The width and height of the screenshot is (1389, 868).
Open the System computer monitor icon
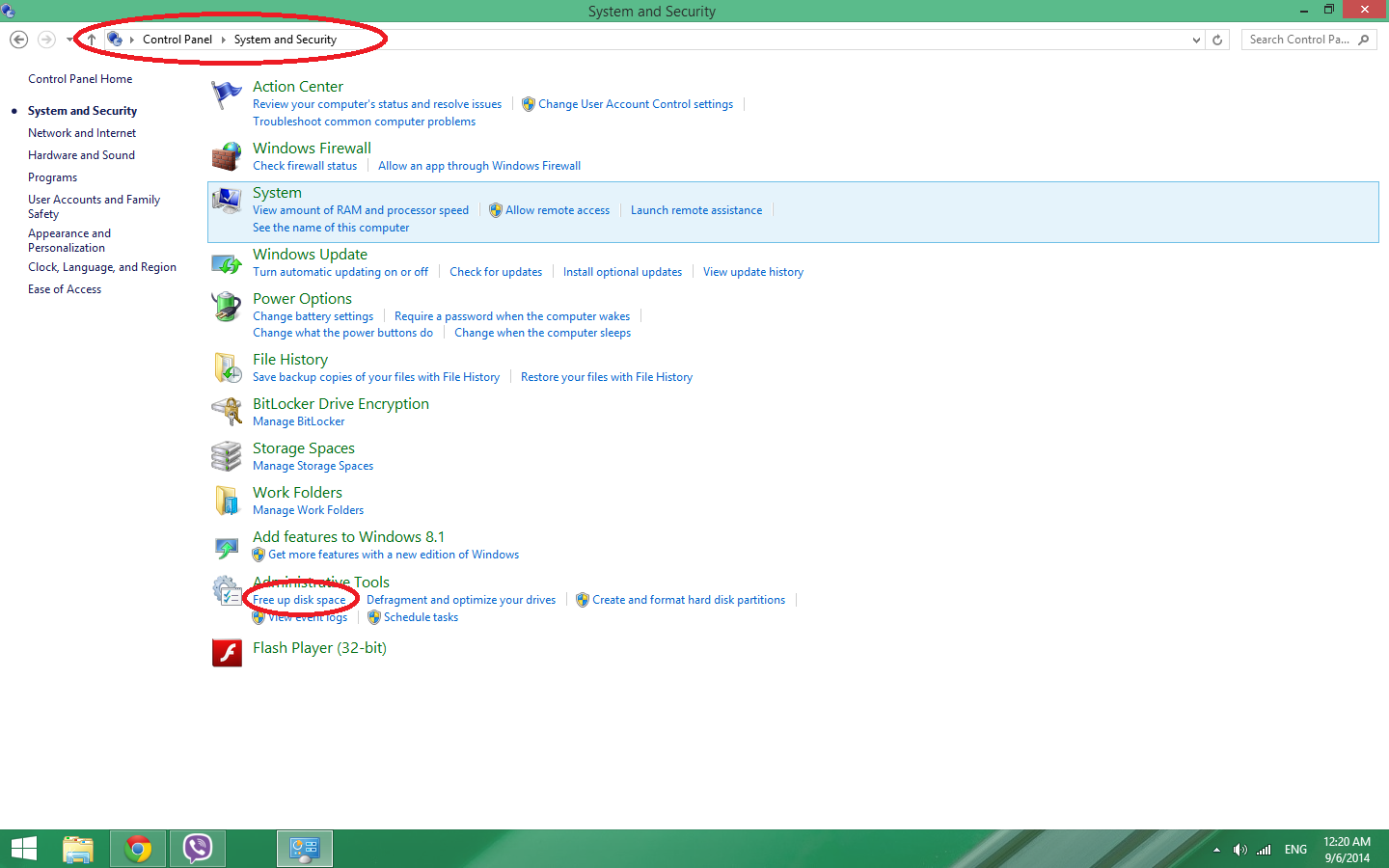227,201
